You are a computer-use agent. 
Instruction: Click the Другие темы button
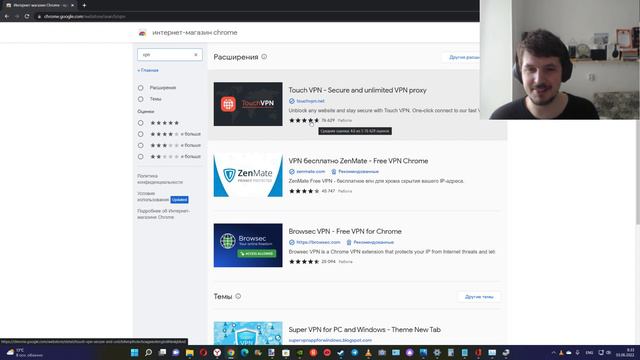[479, 297]
